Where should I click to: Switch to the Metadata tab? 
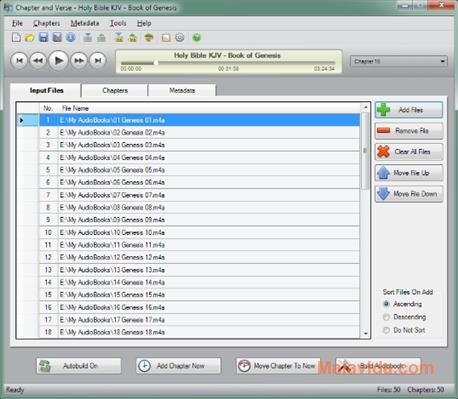point(182,90)
